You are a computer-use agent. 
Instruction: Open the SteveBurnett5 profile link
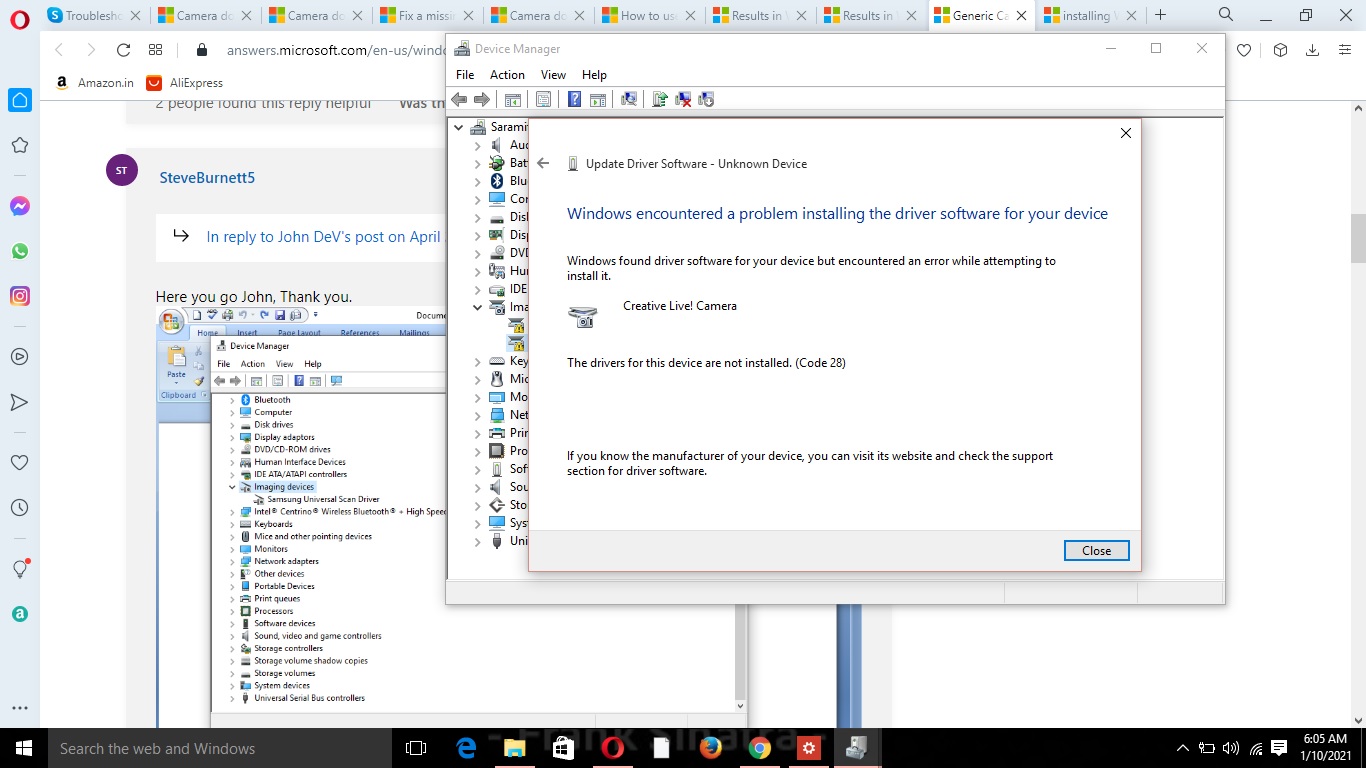pyautogui.click(x=207, y=177)
